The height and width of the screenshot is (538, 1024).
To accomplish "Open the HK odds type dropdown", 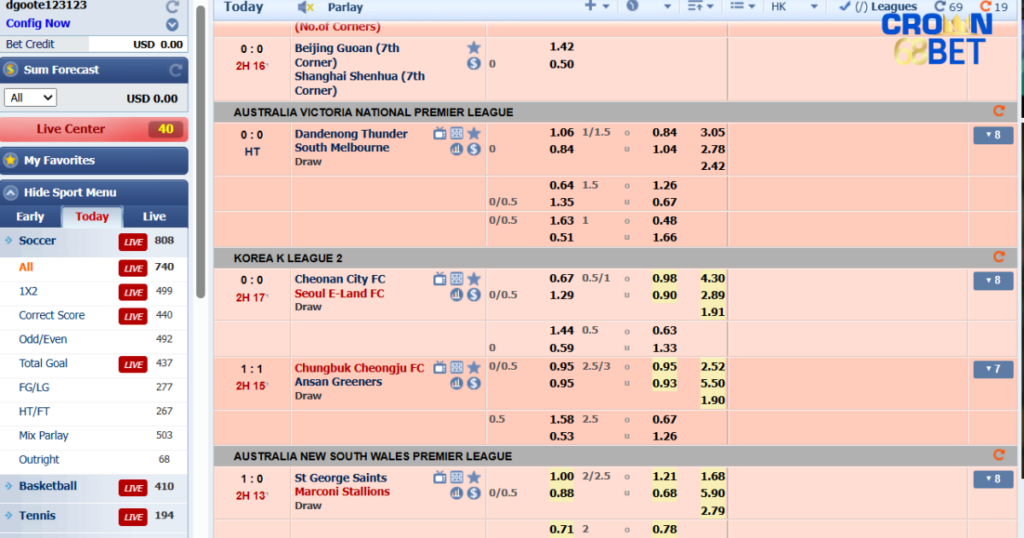I will click(x=795, y=7).
